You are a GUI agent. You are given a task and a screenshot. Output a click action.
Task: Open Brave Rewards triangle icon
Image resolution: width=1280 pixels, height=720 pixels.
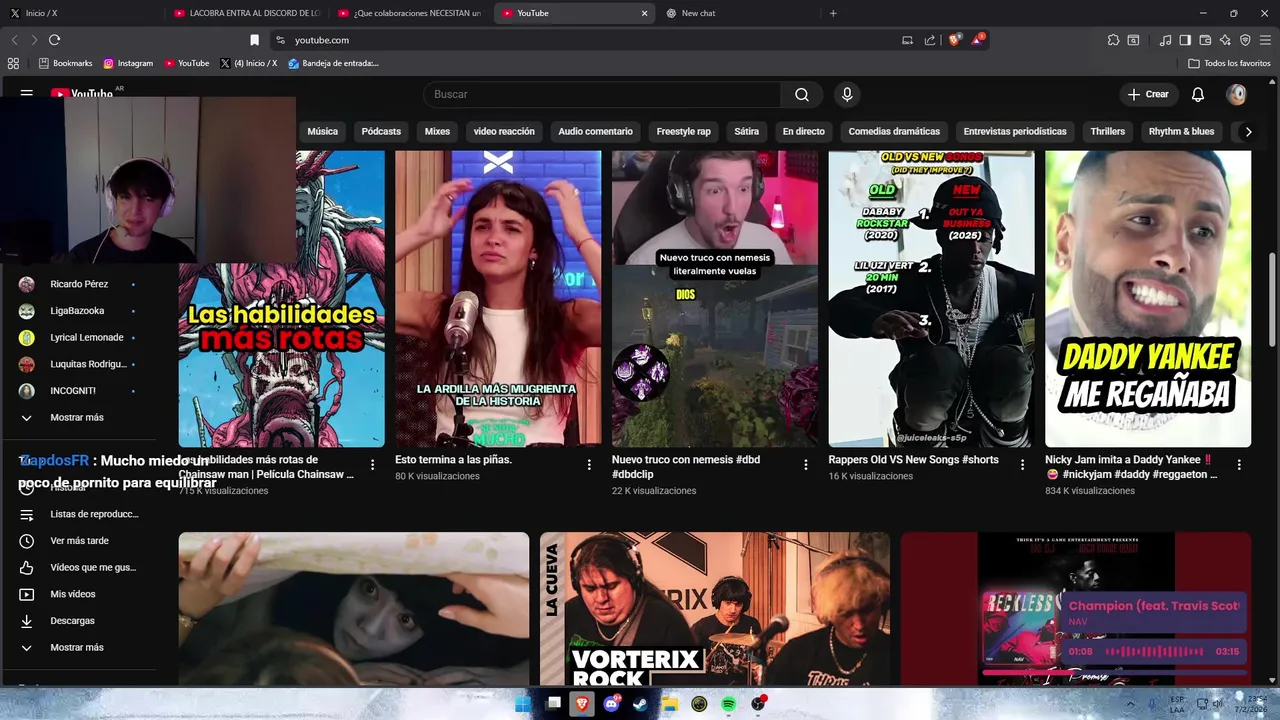tap(978, 40)
